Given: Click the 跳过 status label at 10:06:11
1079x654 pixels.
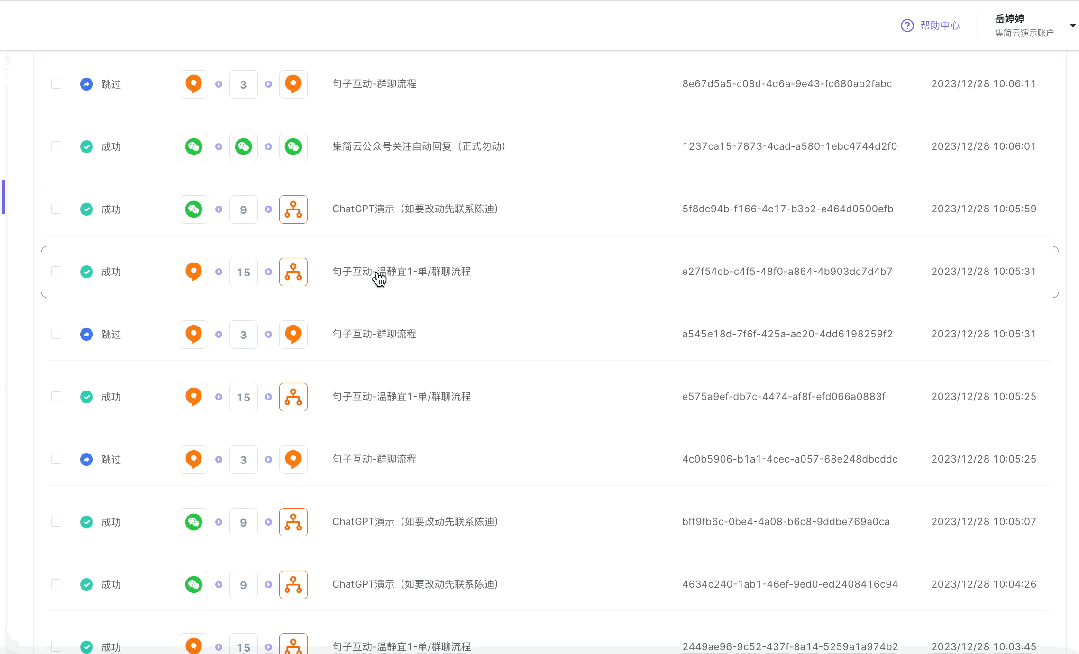Looking at the screenshot, I should [x=111, y=84].
